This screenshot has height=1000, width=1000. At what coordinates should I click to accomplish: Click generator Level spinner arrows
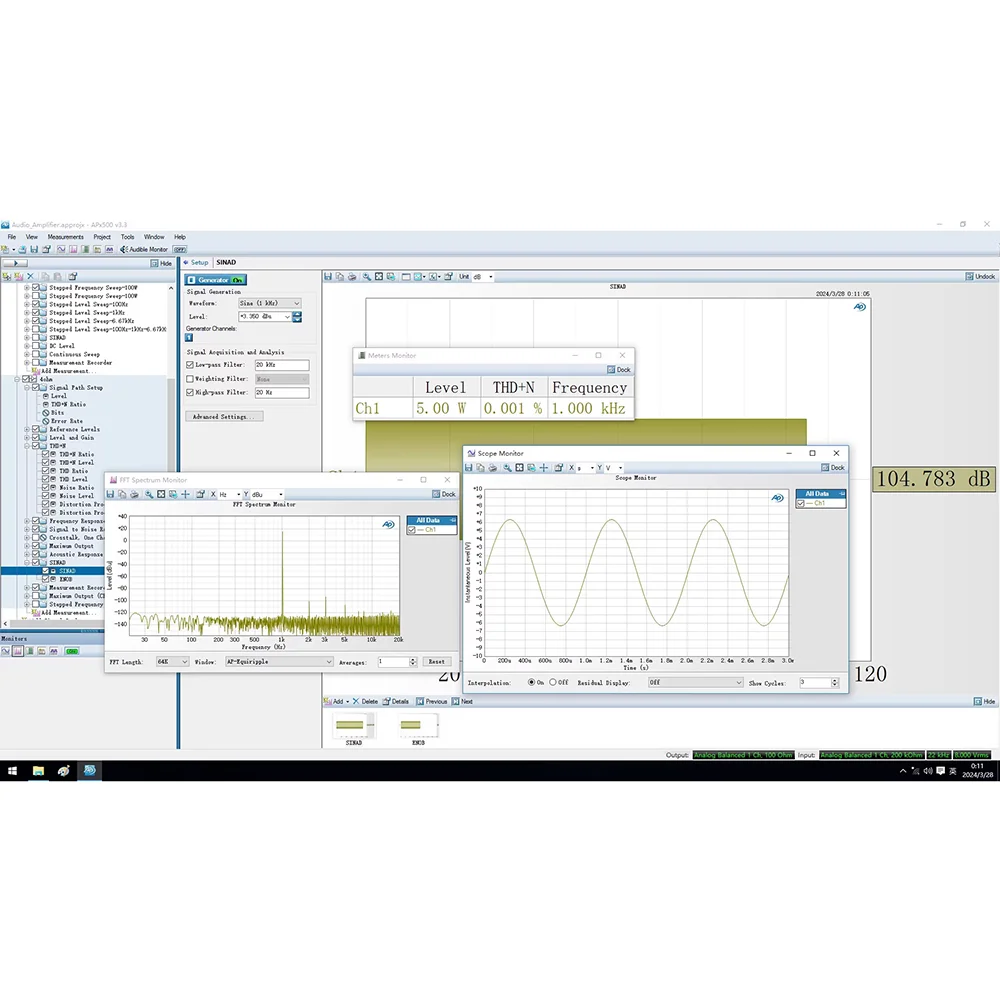point(297,317)
